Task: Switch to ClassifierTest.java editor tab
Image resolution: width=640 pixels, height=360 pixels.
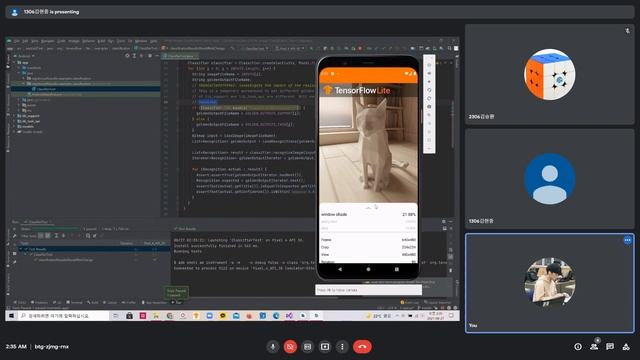Action: click(180, 56)
